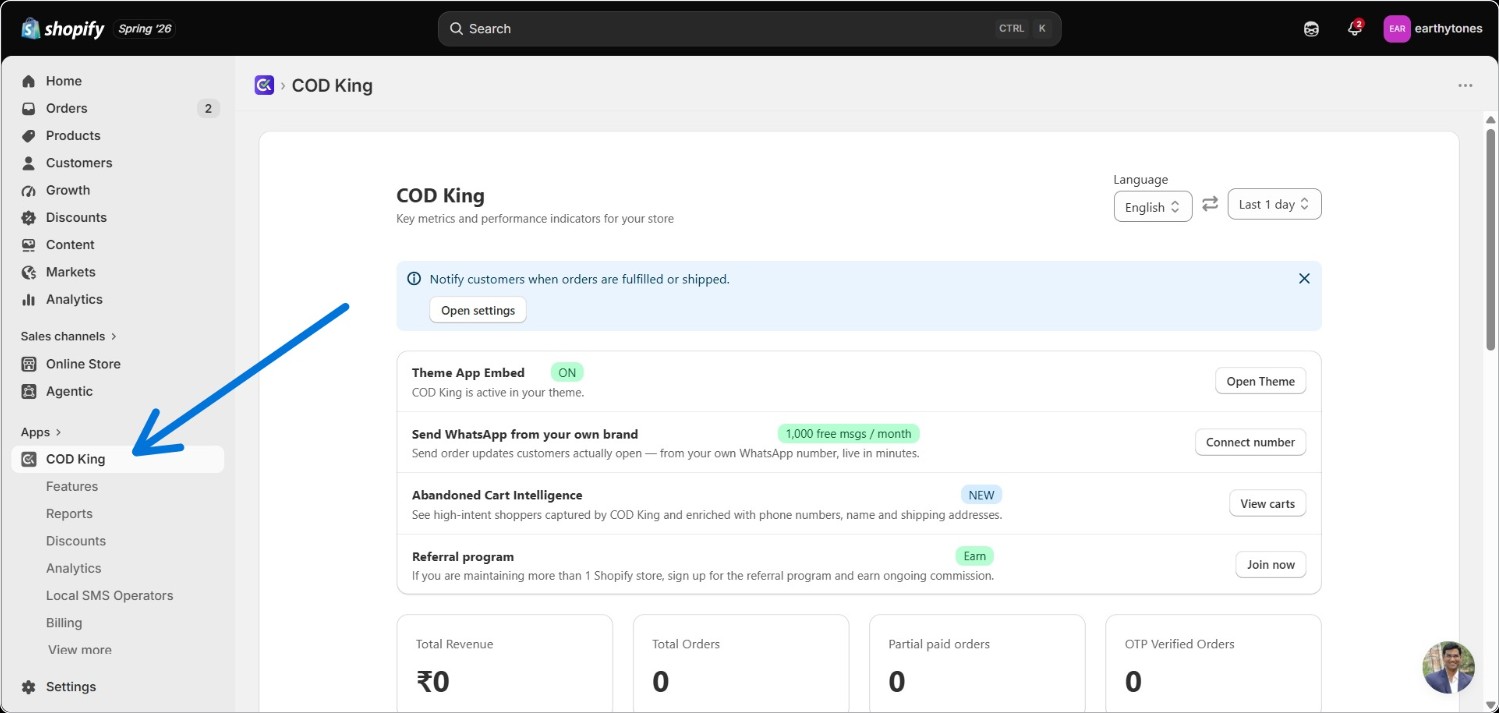The width and height of the screenshot is (1499, 713).
Task: Click the Orders inbox icon
Action: pyautogui.click(x=28, y=108)
